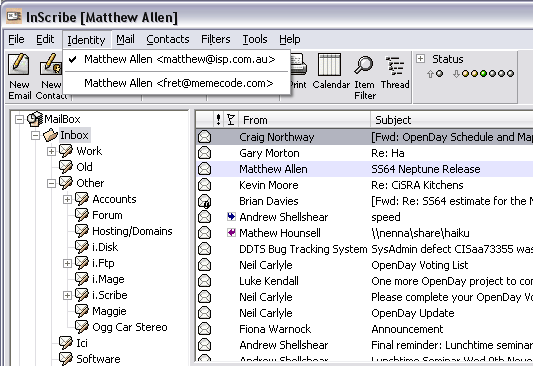Click the priority exclamation column header
The height and width of the screenshot is (366, 533).
click(218, 120)
